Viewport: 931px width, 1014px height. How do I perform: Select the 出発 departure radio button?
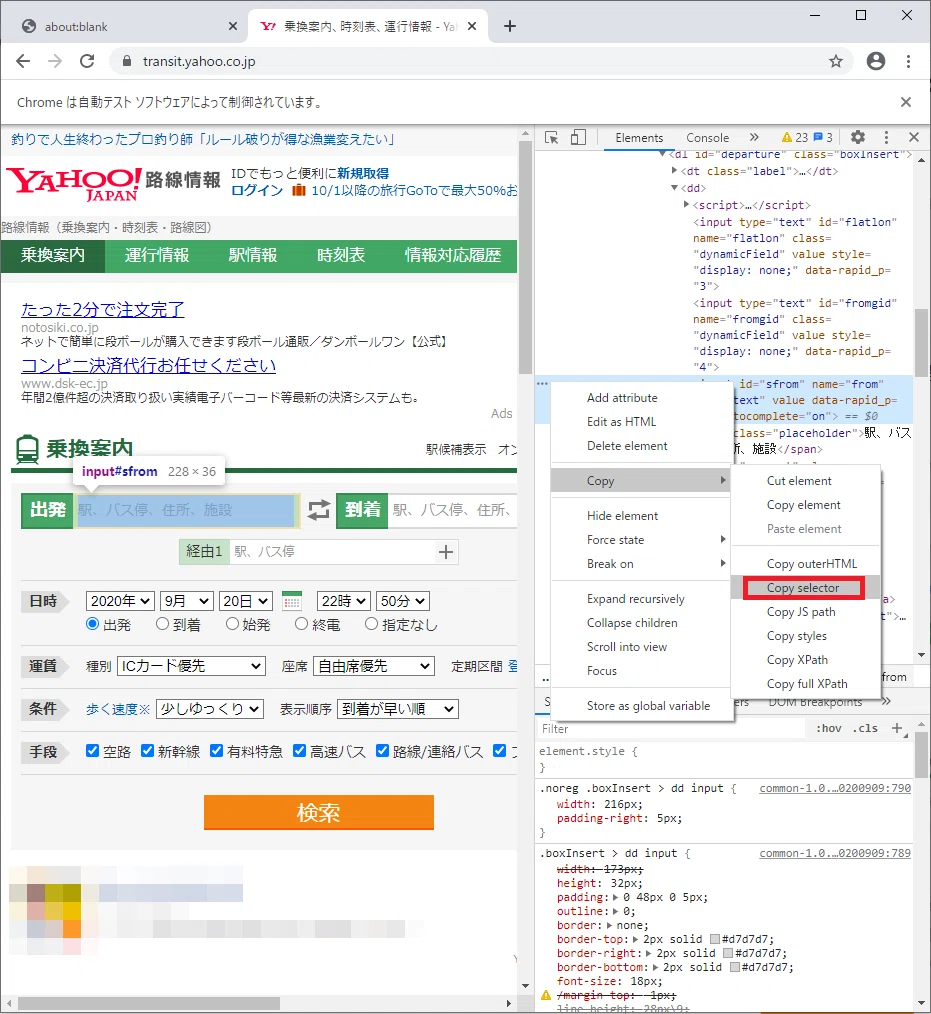coord(92,624)
